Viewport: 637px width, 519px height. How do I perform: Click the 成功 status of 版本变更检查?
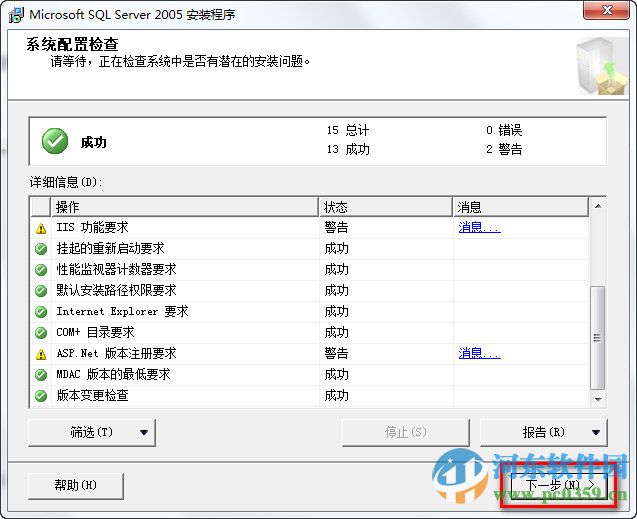coord(336,396)
